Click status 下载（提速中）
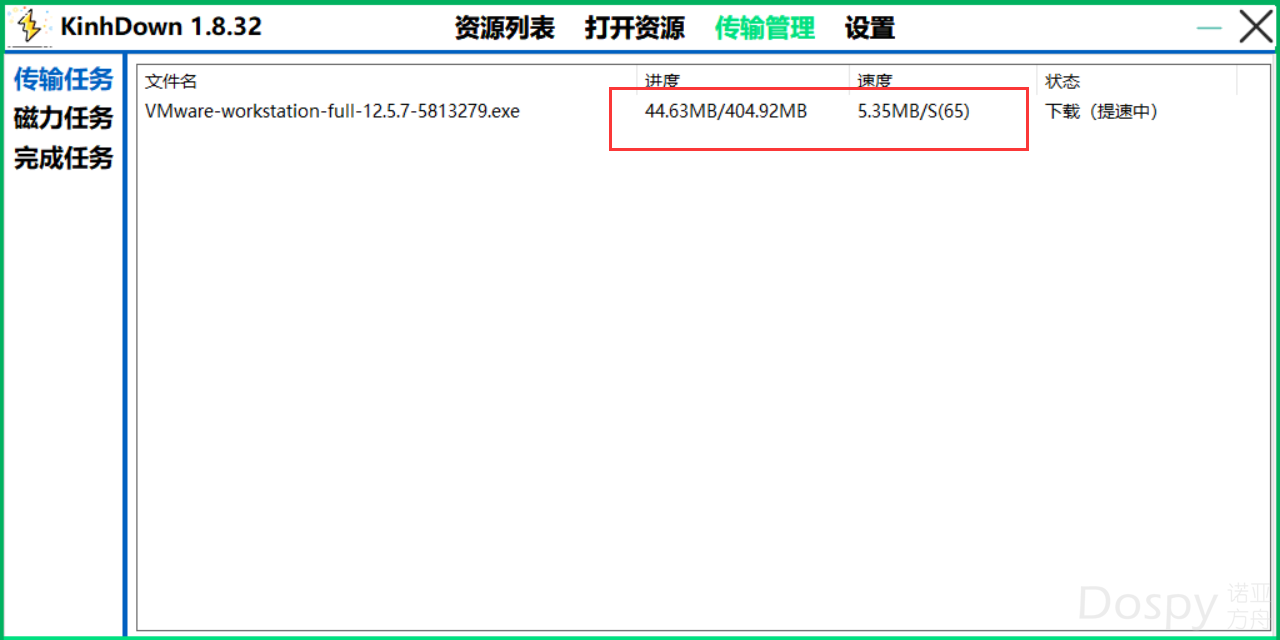1280x640 pixels. (1101, 111)
